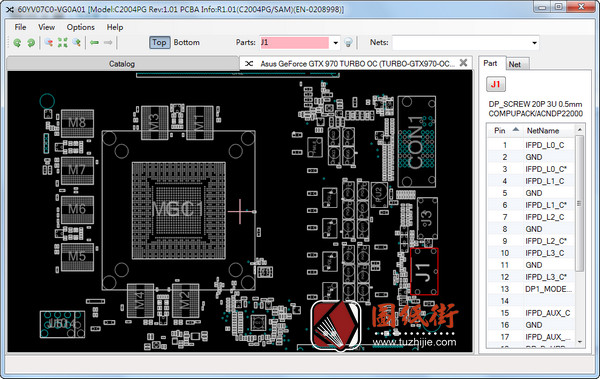
Task: Click the light bulb highlight icon
Action: (348, 42)
